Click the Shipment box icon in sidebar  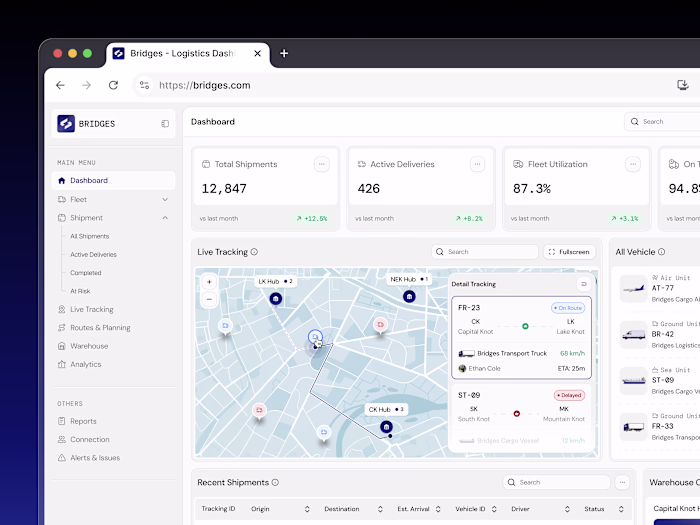62,218
